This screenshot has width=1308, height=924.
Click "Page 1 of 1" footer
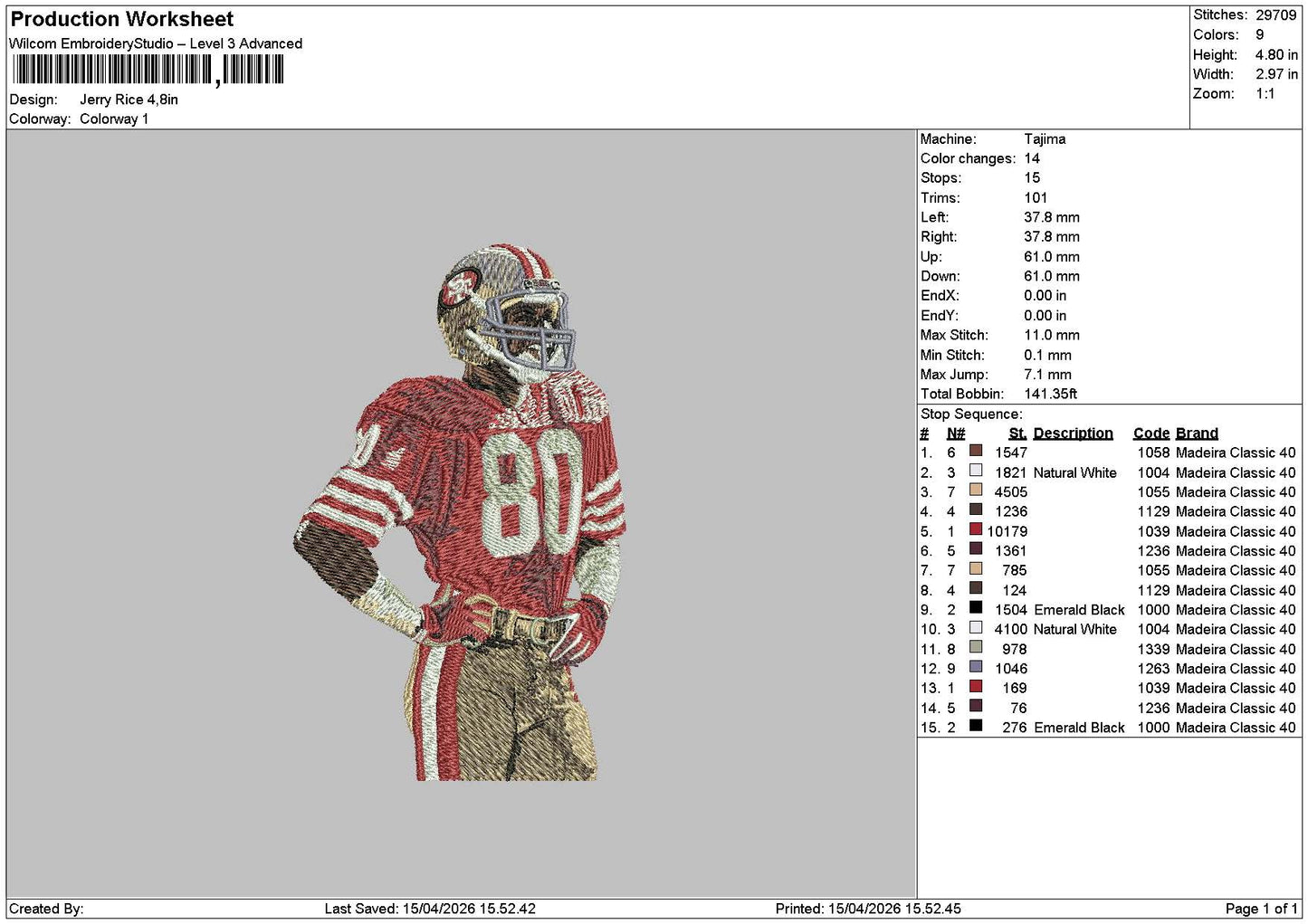(1261, 909)
